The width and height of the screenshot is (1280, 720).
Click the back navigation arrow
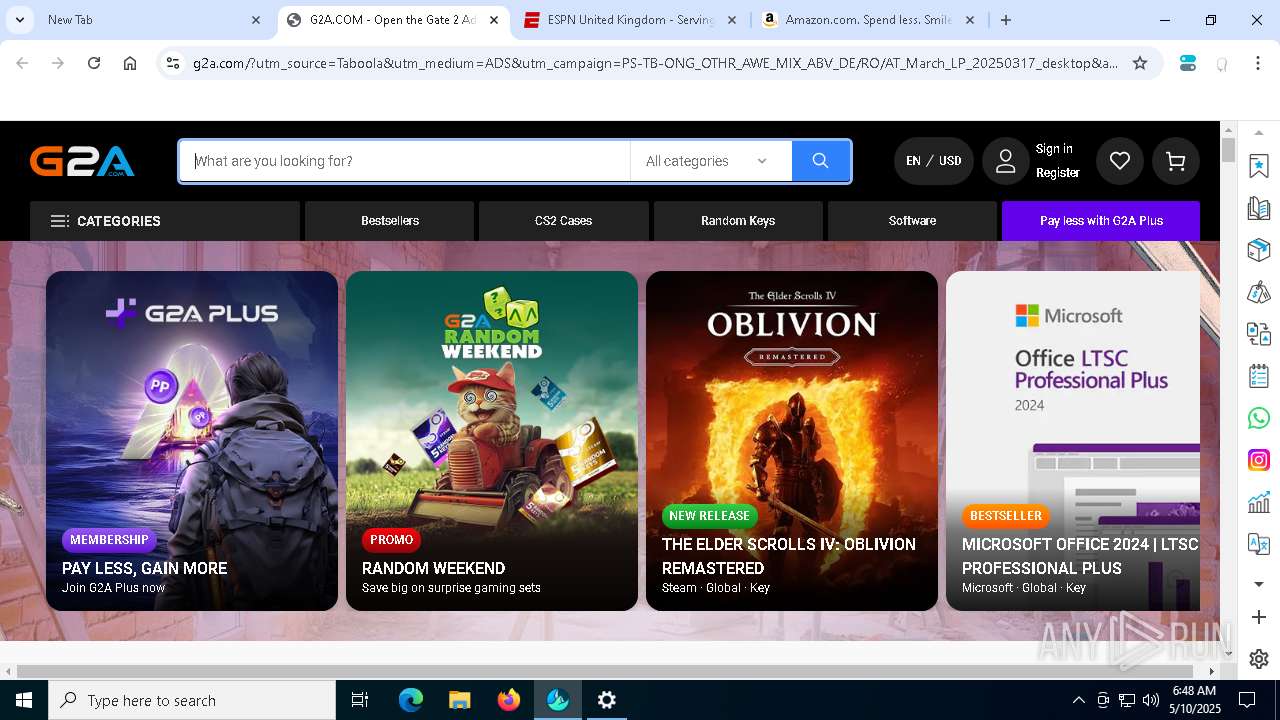22,63
